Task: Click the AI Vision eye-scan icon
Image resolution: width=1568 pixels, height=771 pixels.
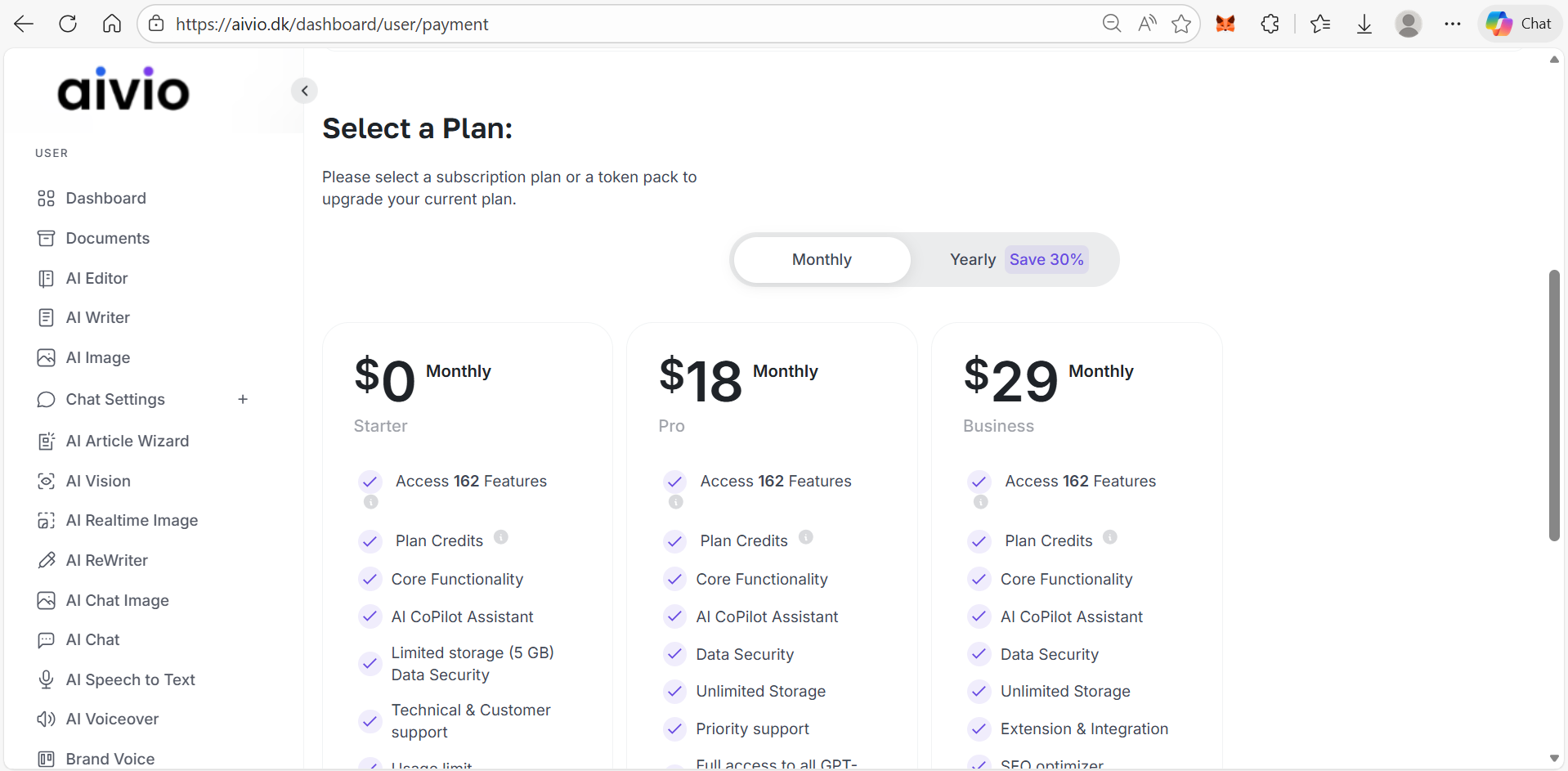Action: (x=47, y=481)
